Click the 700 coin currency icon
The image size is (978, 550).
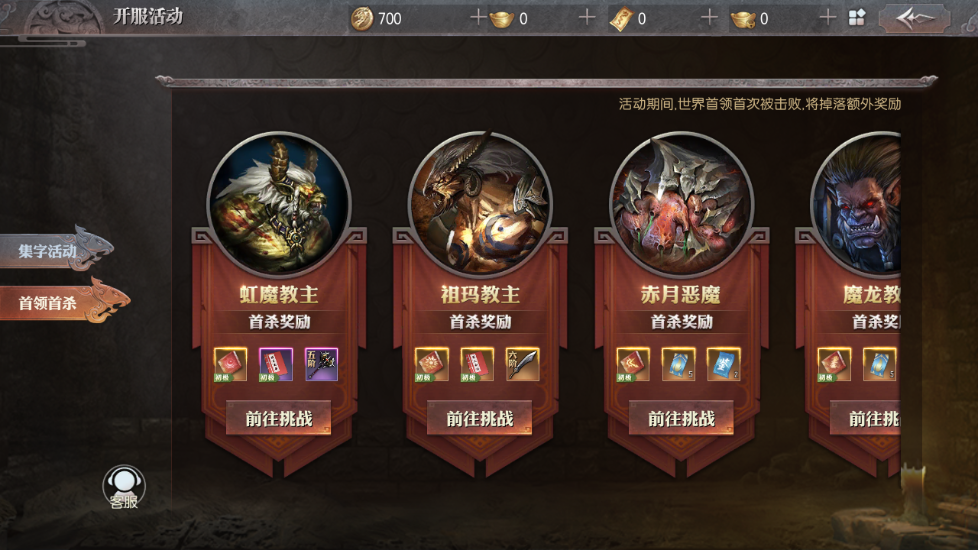[362, 19]
